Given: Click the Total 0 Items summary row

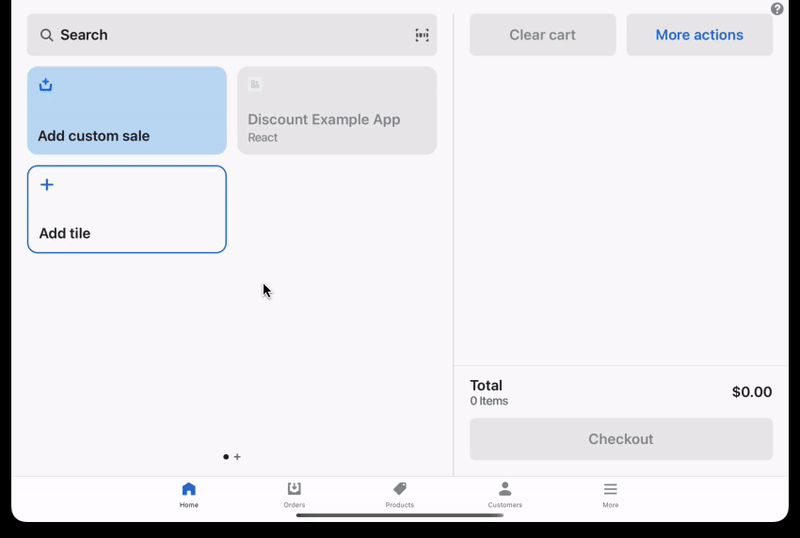Looking at the screenshot, I should point(621,392).
